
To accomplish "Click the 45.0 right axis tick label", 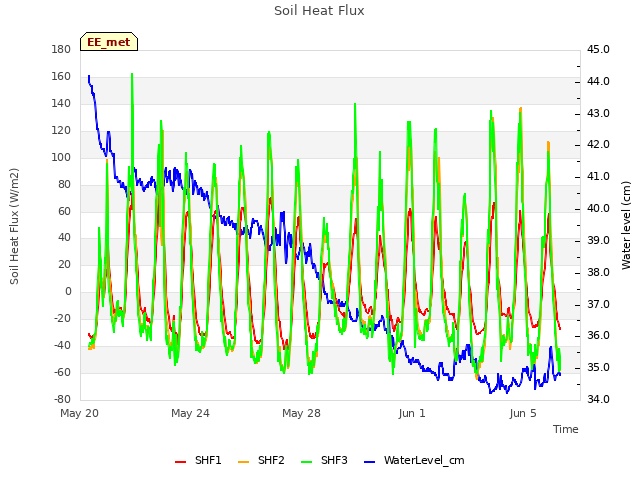I will tap(598, 49).
